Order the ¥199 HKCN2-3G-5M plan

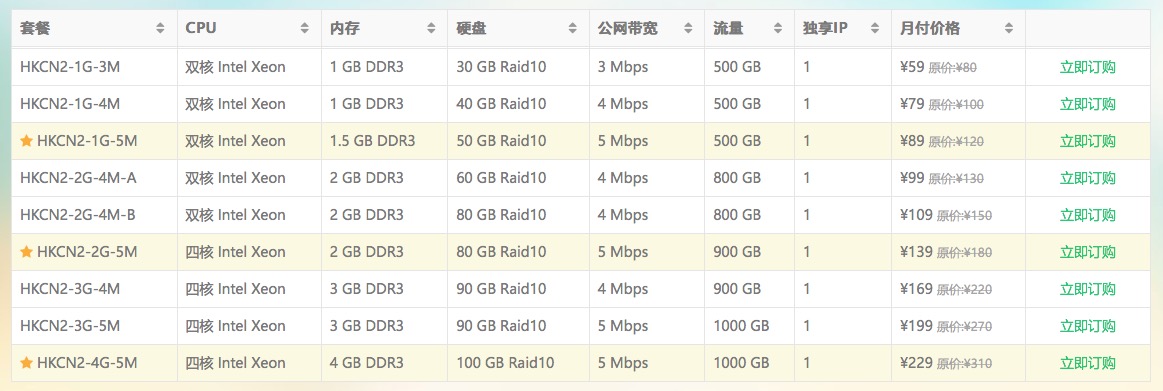(1087, 326)
